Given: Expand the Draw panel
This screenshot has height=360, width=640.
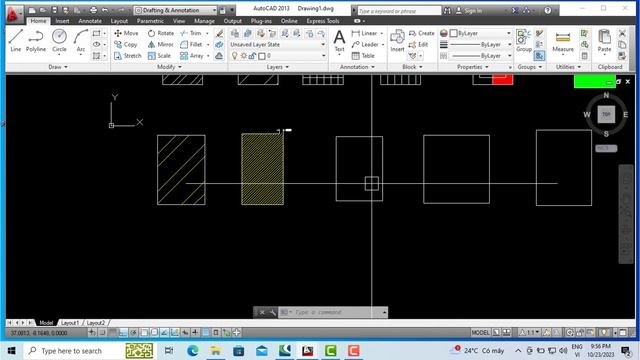Looking at the screenshot, I should pos(58,67).
